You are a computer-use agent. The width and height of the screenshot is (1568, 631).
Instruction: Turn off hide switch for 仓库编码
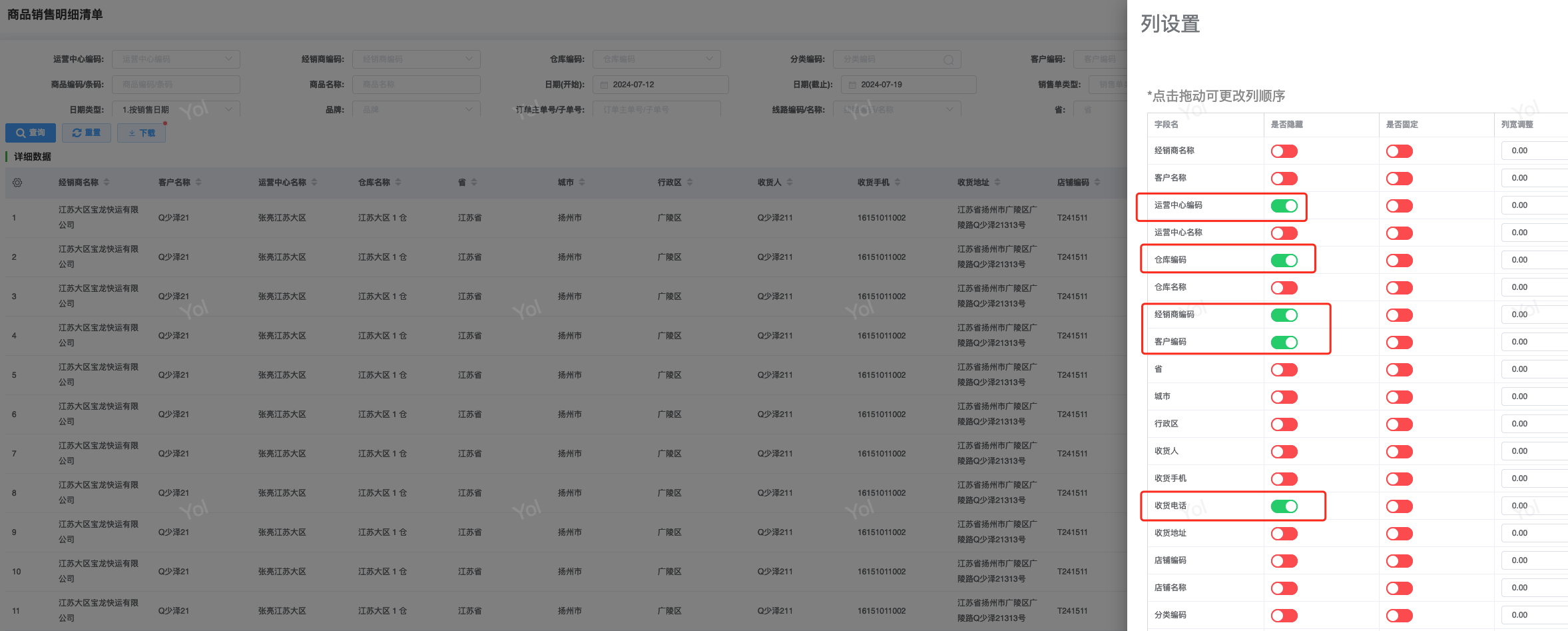click(x=1284, y=261)
